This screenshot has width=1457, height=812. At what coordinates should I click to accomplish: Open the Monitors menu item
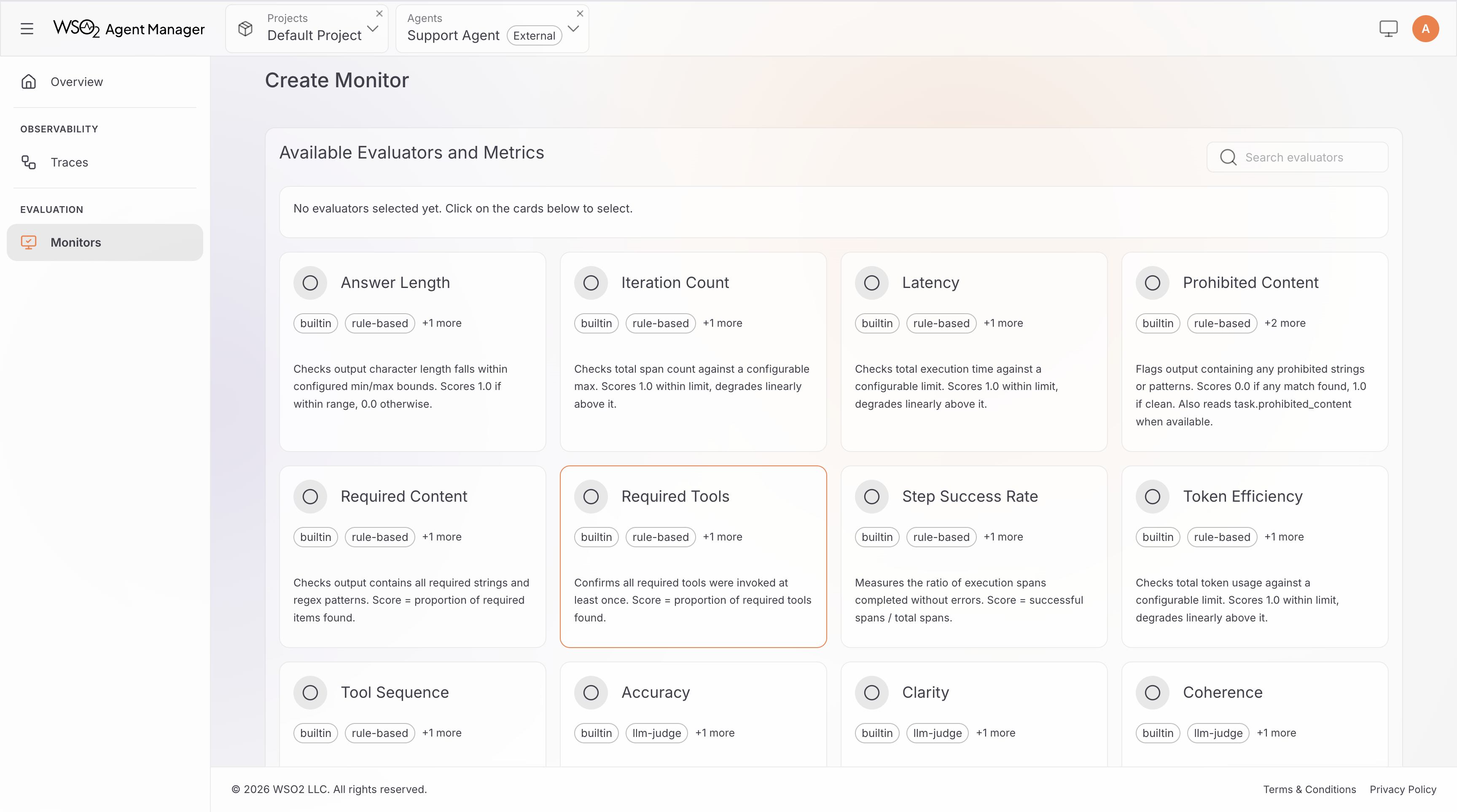point(105,242)
